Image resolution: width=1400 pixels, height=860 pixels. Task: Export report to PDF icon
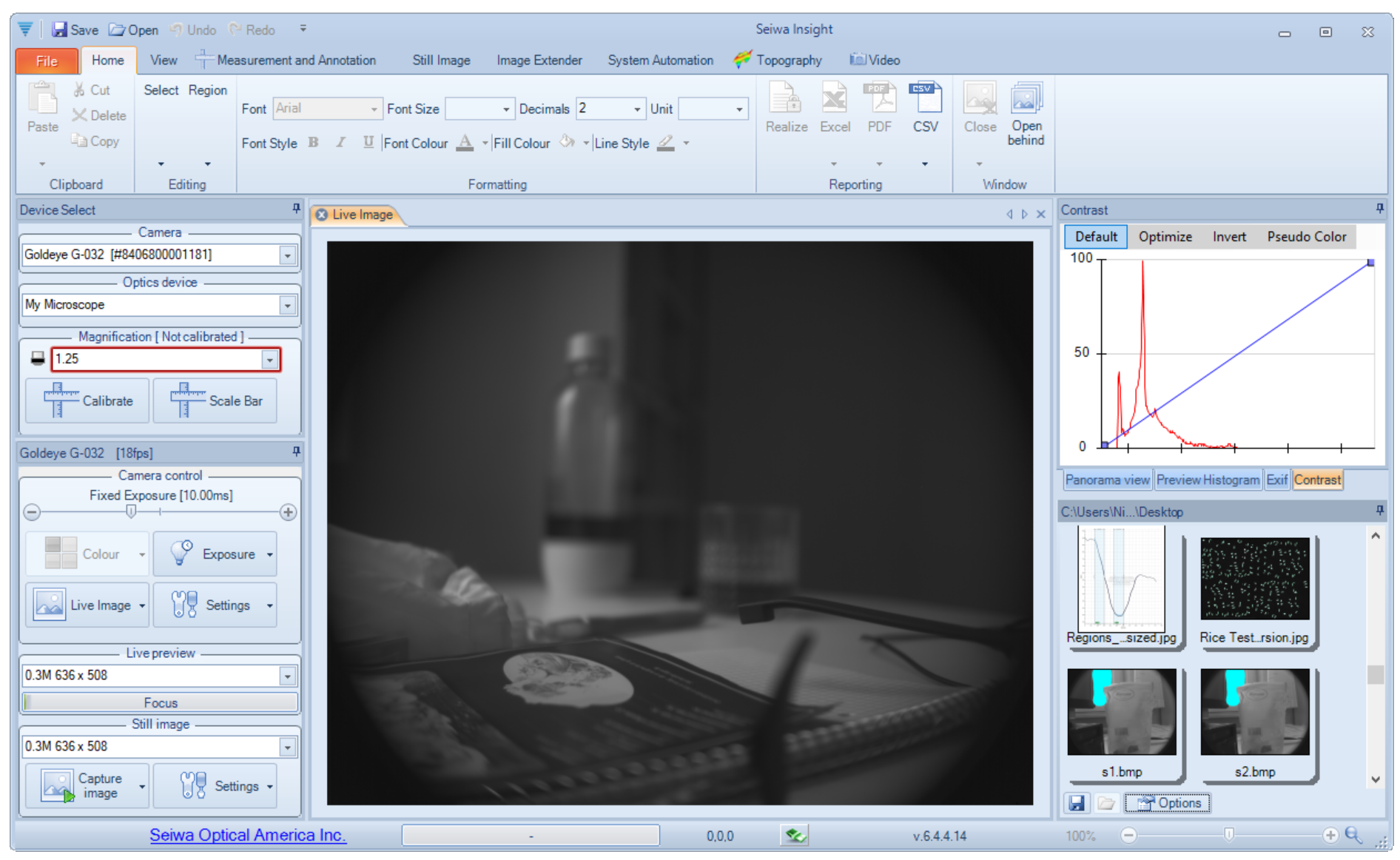click(x=879, y=99)
